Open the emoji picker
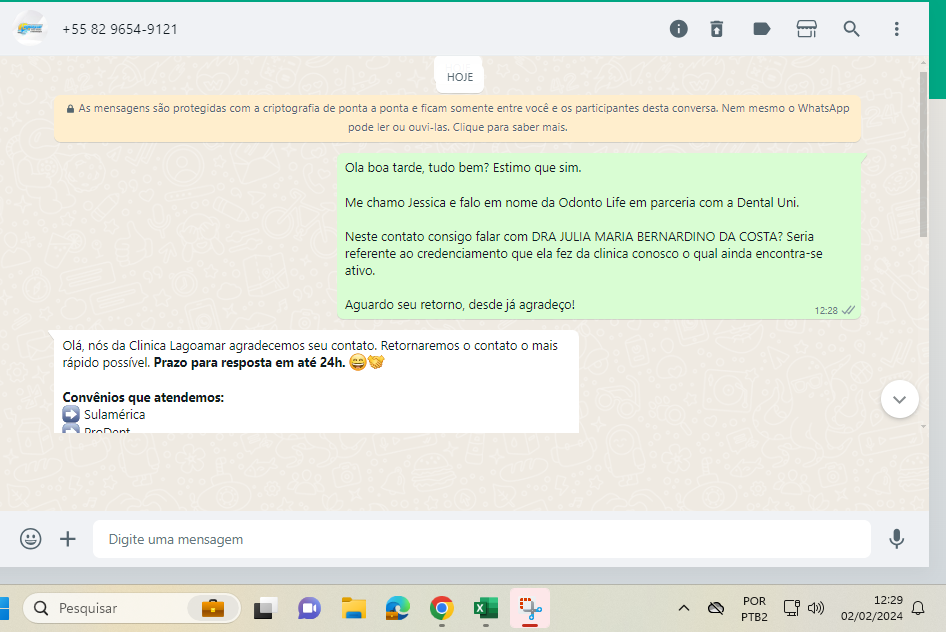 pyautogui.click(x=30, y=539)
